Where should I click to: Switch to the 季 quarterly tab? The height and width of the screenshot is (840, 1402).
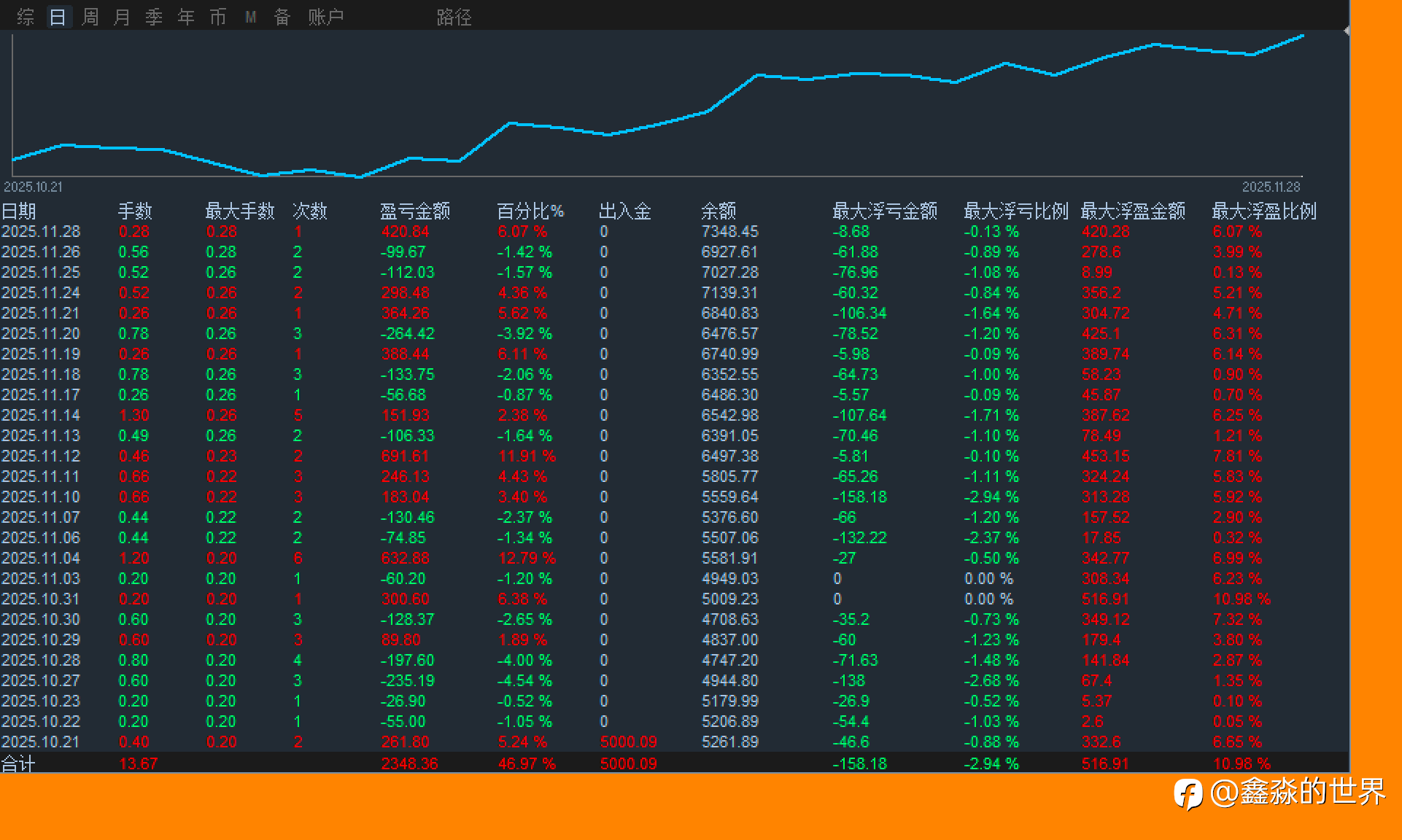click(x=154, y=17)
